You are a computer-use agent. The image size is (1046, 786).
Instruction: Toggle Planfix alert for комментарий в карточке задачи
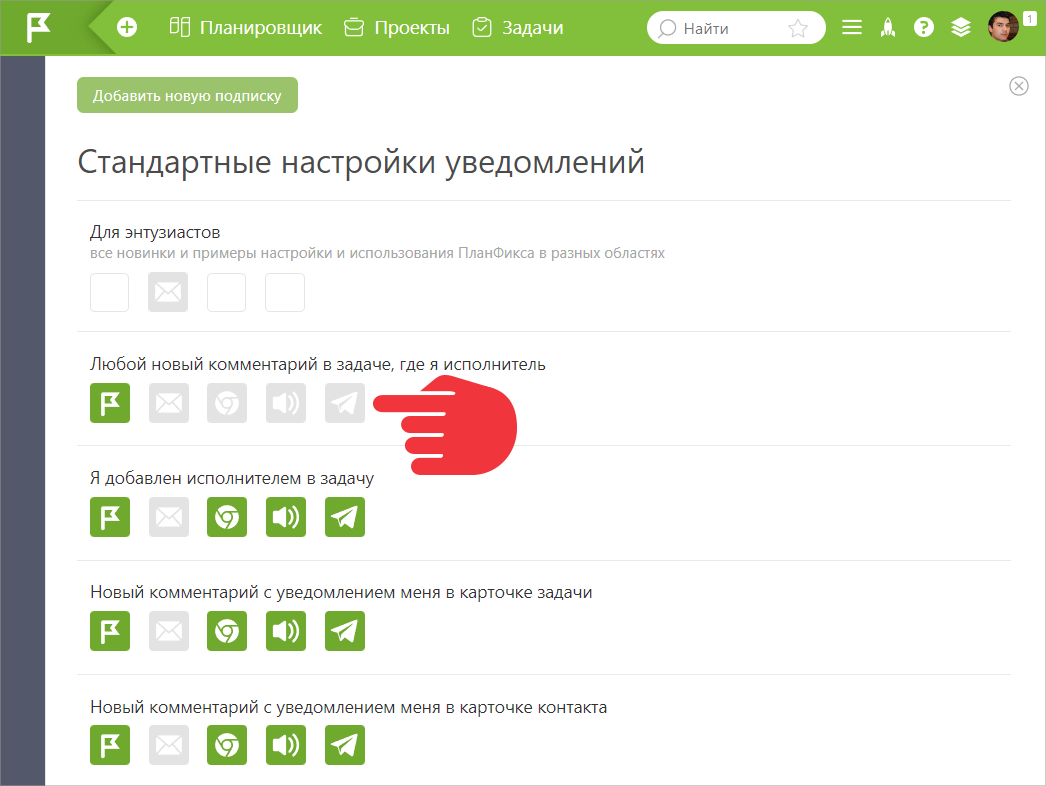110,631
